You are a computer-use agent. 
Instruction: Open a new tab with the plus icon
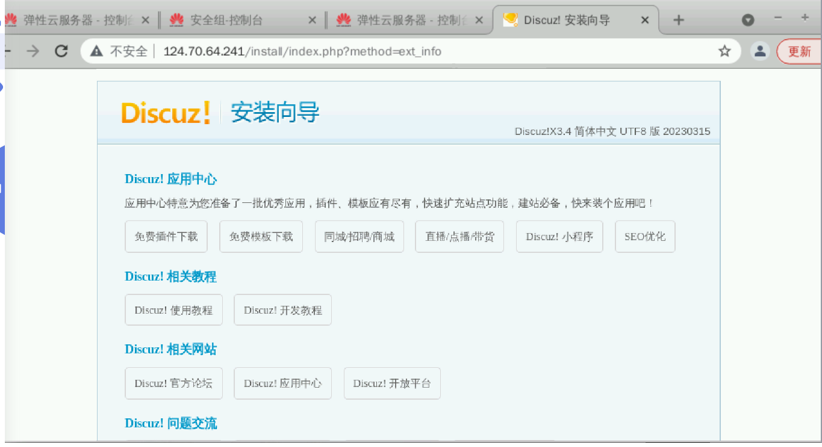679,20
